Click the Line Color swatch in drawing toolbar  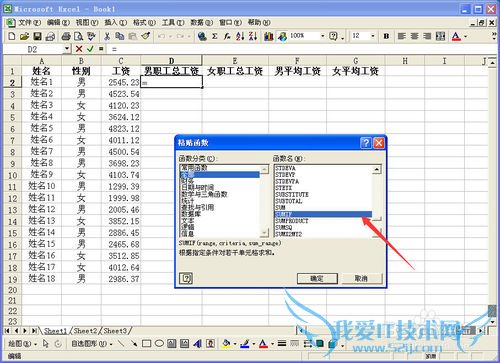[x=245, y=343]
